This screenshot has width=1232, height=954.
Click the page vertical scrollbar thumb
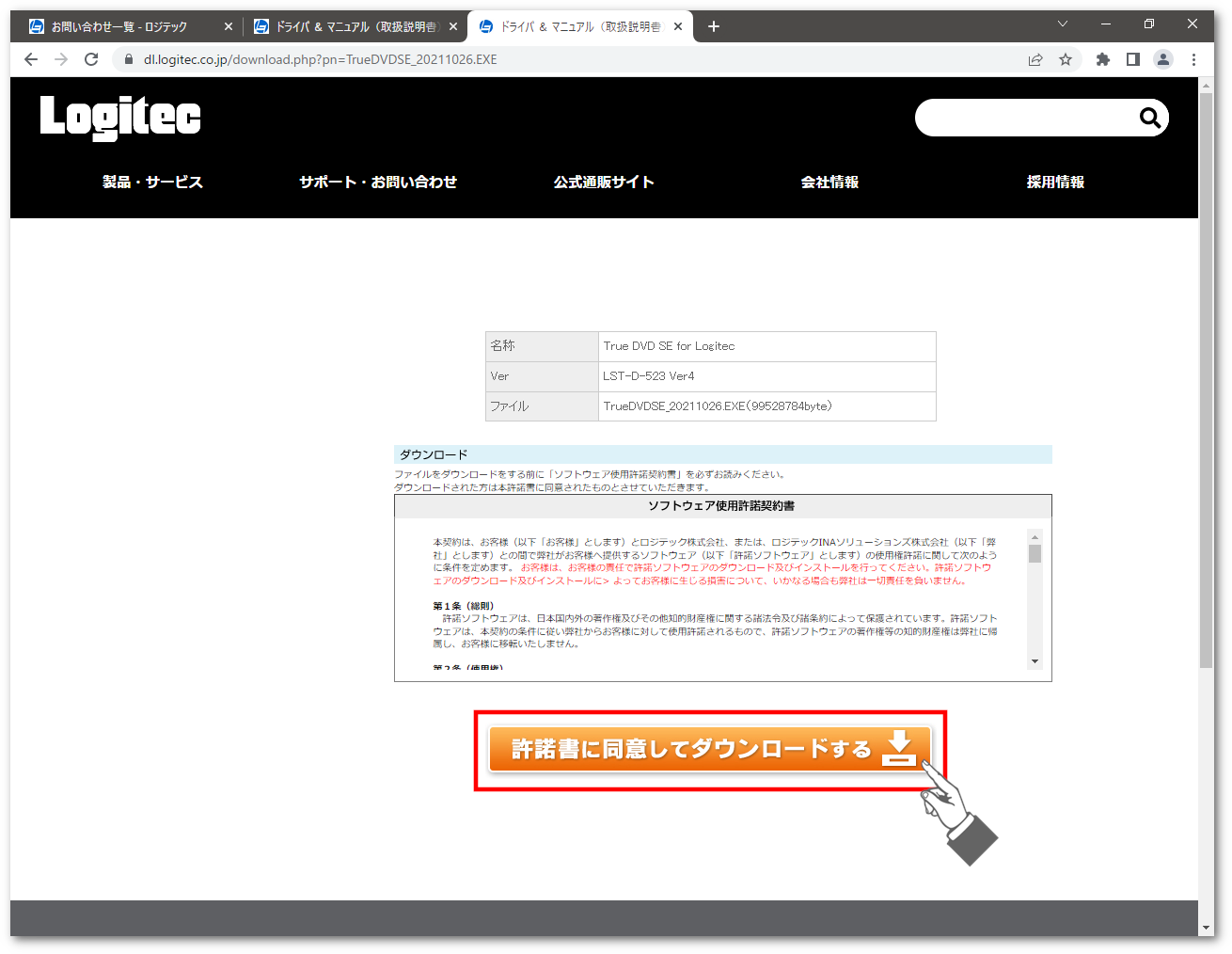pyautogui.click(x=1207, y=381)
